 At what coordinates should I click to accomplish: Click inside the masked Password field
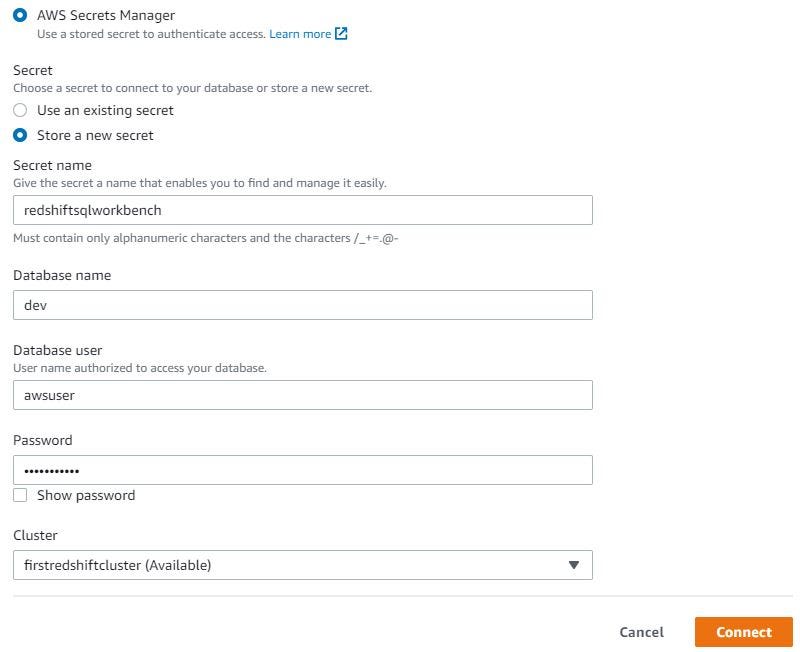[303, 470]
